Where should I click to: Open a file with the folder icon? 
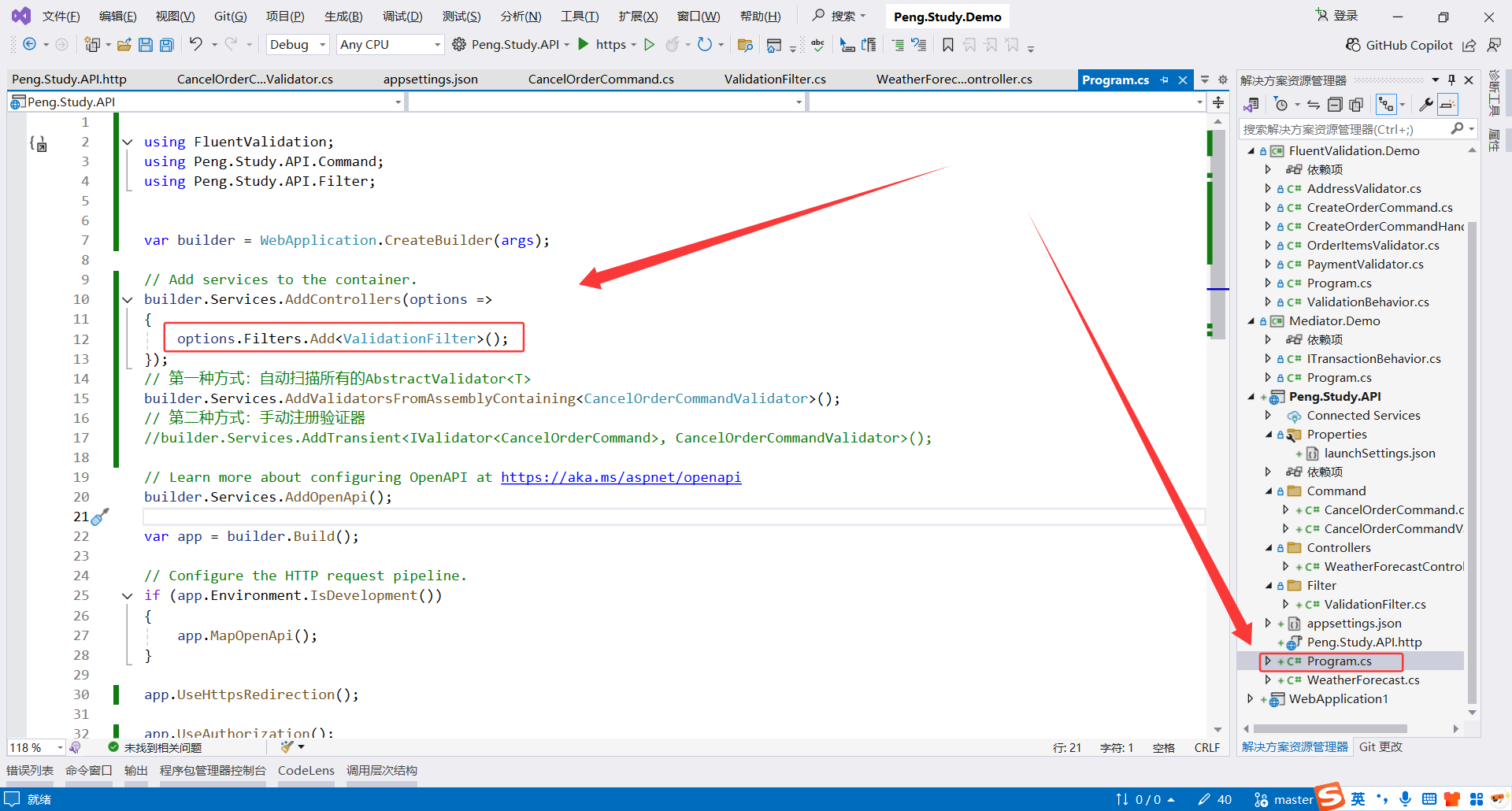tap(124, 45)
